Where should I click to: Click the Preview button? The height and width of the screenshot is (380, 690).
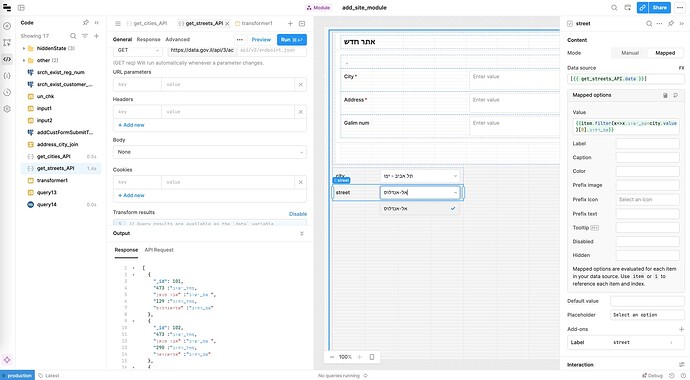pos(261,40)
